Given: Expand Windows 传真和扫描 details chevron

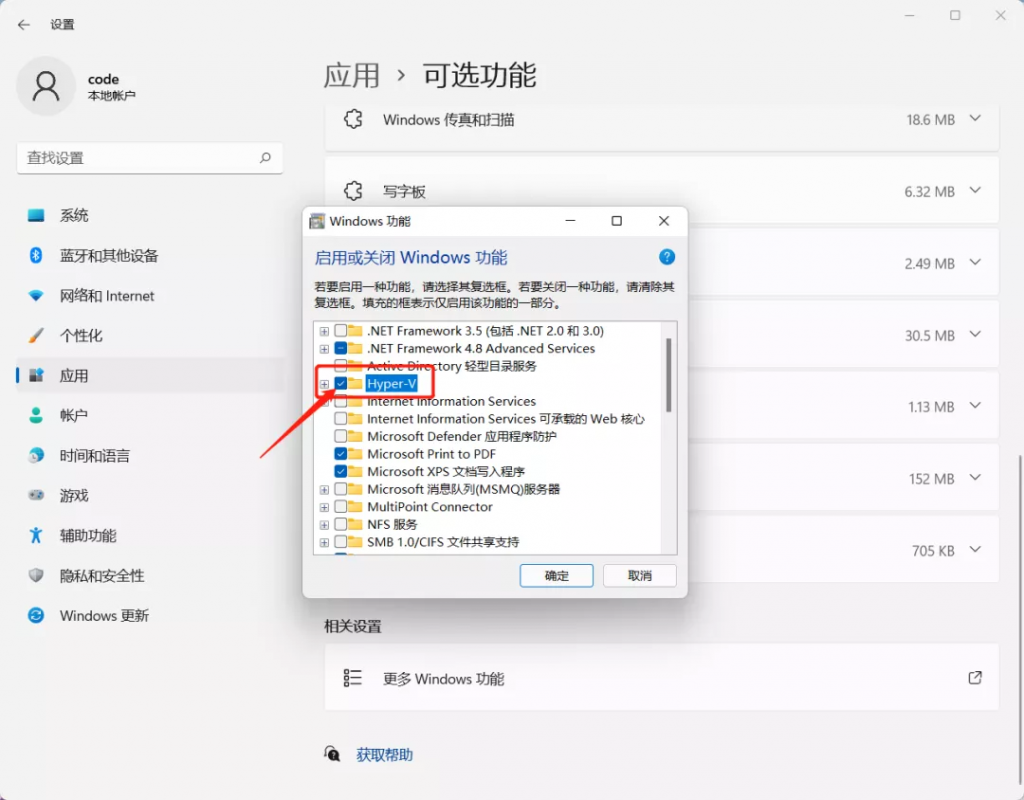Looking at the screenshot, I should pyautogui.click(x=975, y=119).
